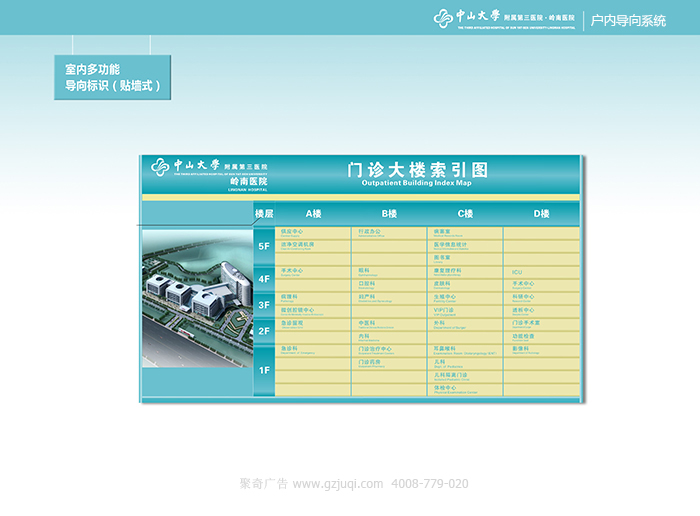Screen dimensions: 700x516
Task: Select the 5F floor label
Action: [x=264, y=246]
